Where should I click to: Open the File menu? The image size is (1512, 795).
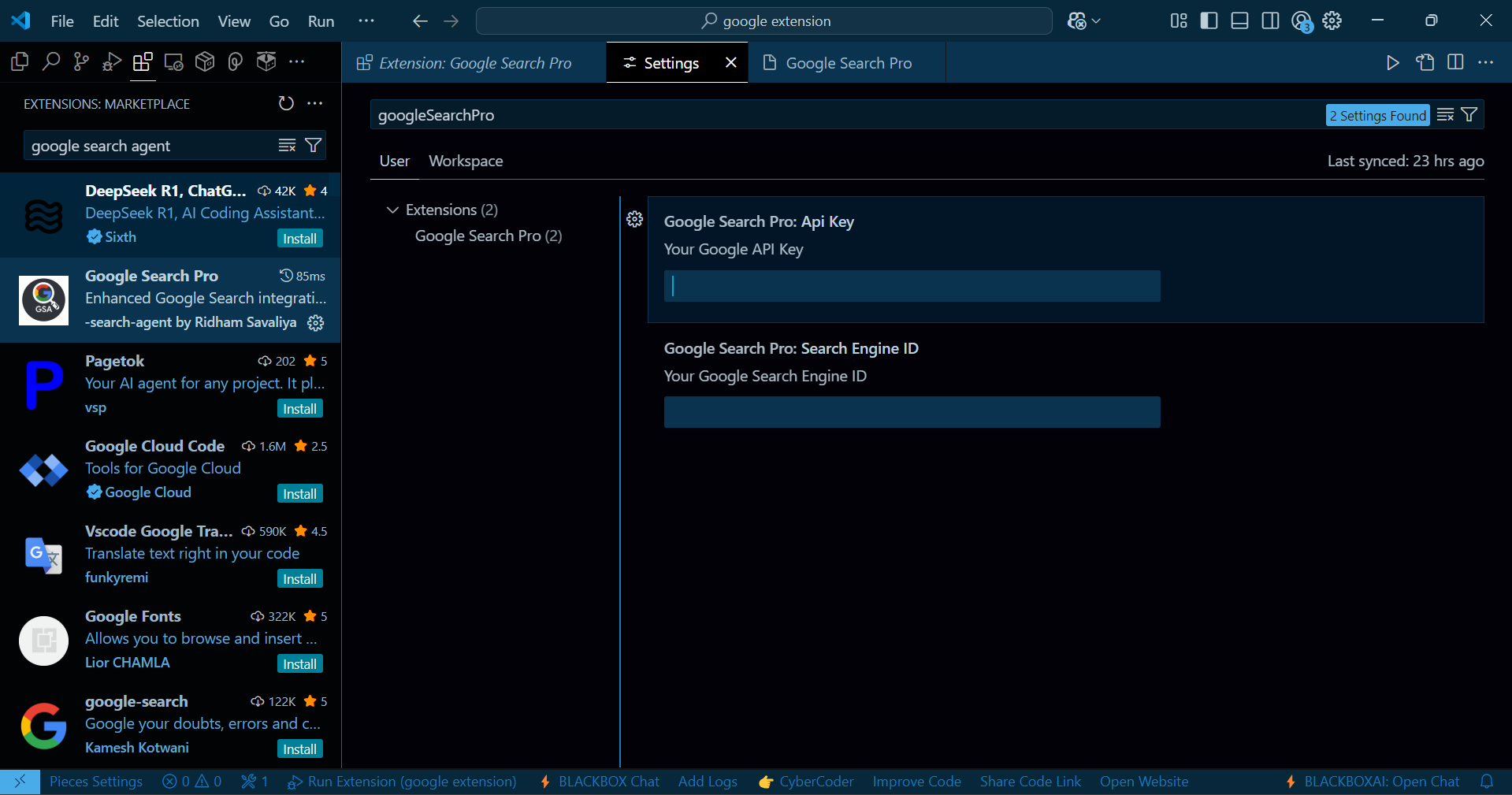pos(62,21)
